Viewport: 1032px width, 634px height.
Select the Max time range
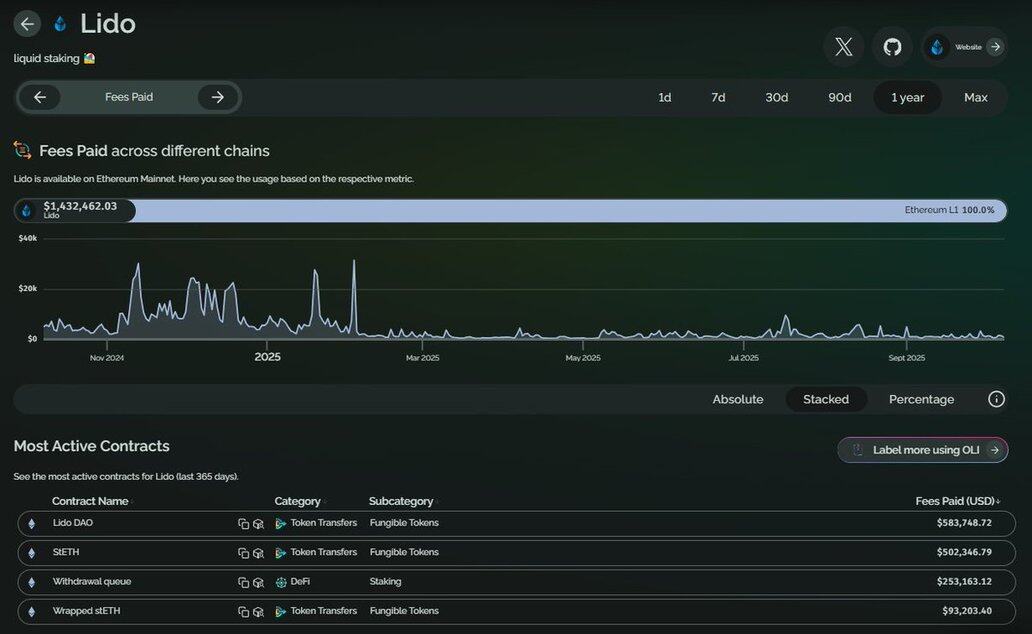coord(975,97)
